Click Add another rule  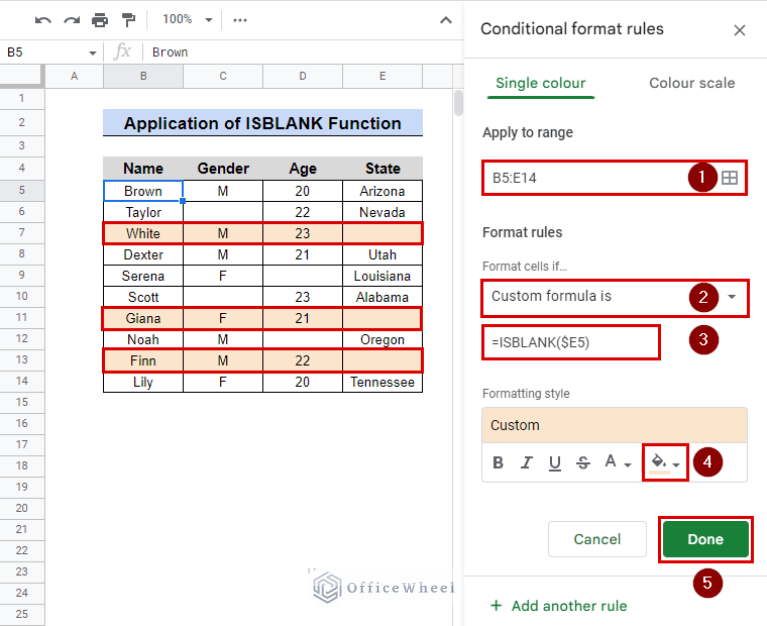pyautogui.click(x=559, y=605)
